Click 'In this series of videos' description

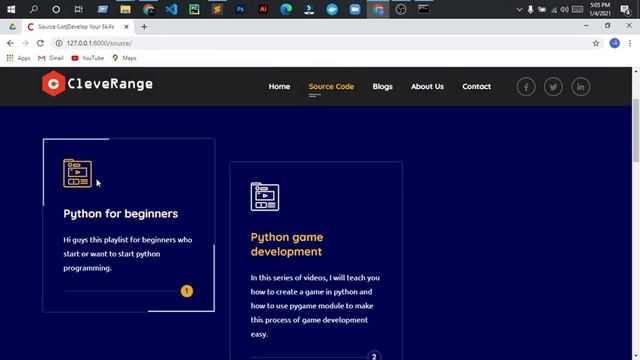point(315,306)
